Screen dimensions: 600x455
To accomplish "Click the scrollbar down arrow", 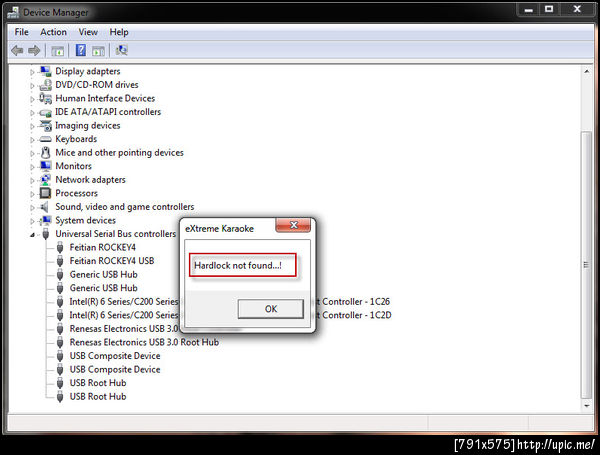I will (587, 406).
